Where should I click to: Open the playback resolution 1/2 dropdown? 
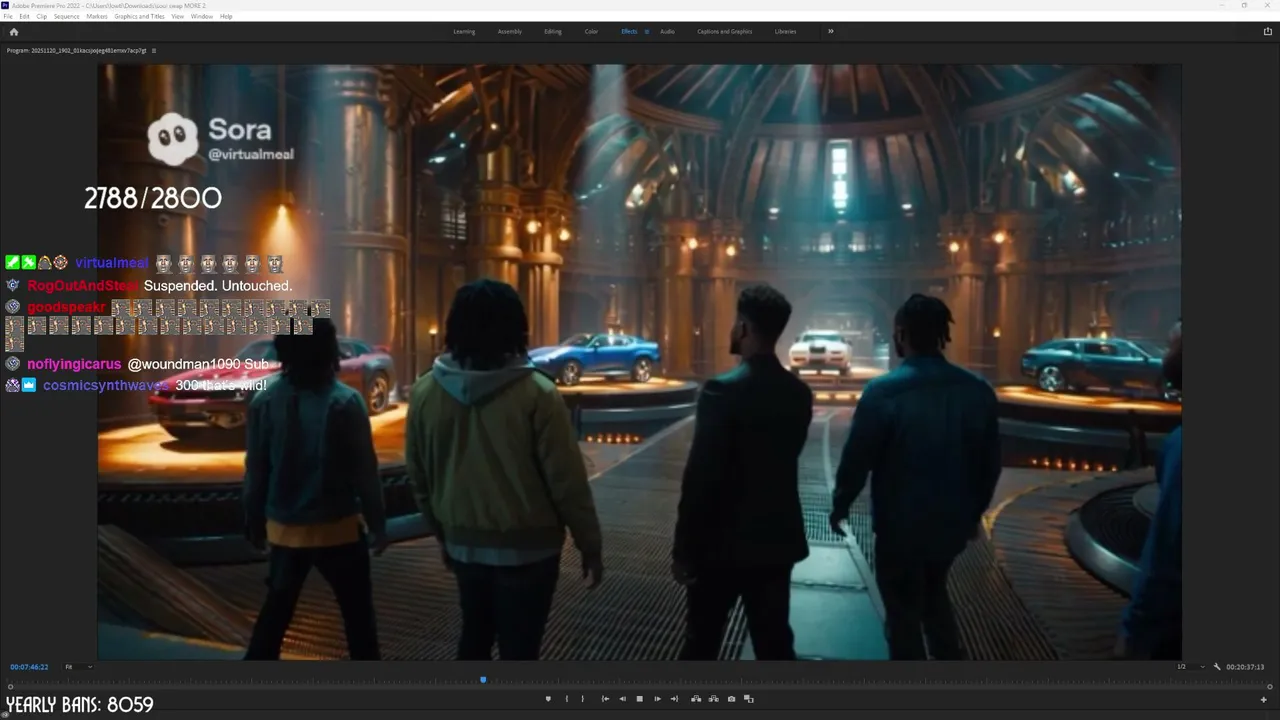tap(1192, 667)
